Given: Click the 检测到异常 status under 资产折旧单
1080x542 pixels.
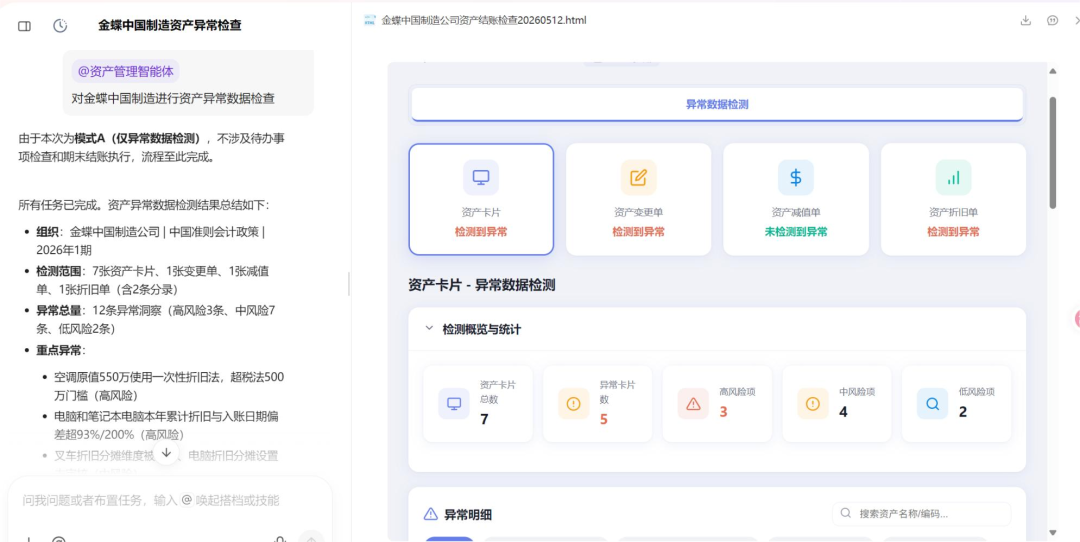Looking at the screenshot, I should (x=953, y=232).
